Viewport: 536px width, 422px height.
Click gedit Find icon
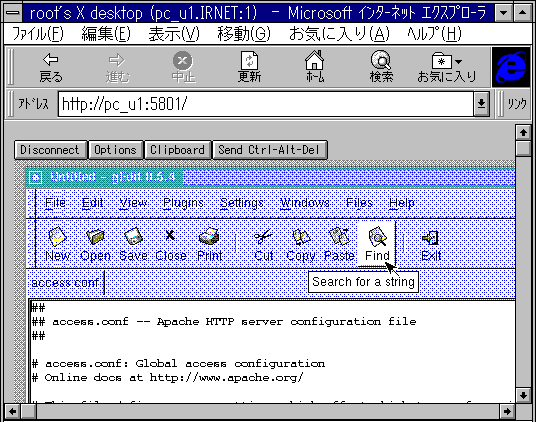coord(377,236)
